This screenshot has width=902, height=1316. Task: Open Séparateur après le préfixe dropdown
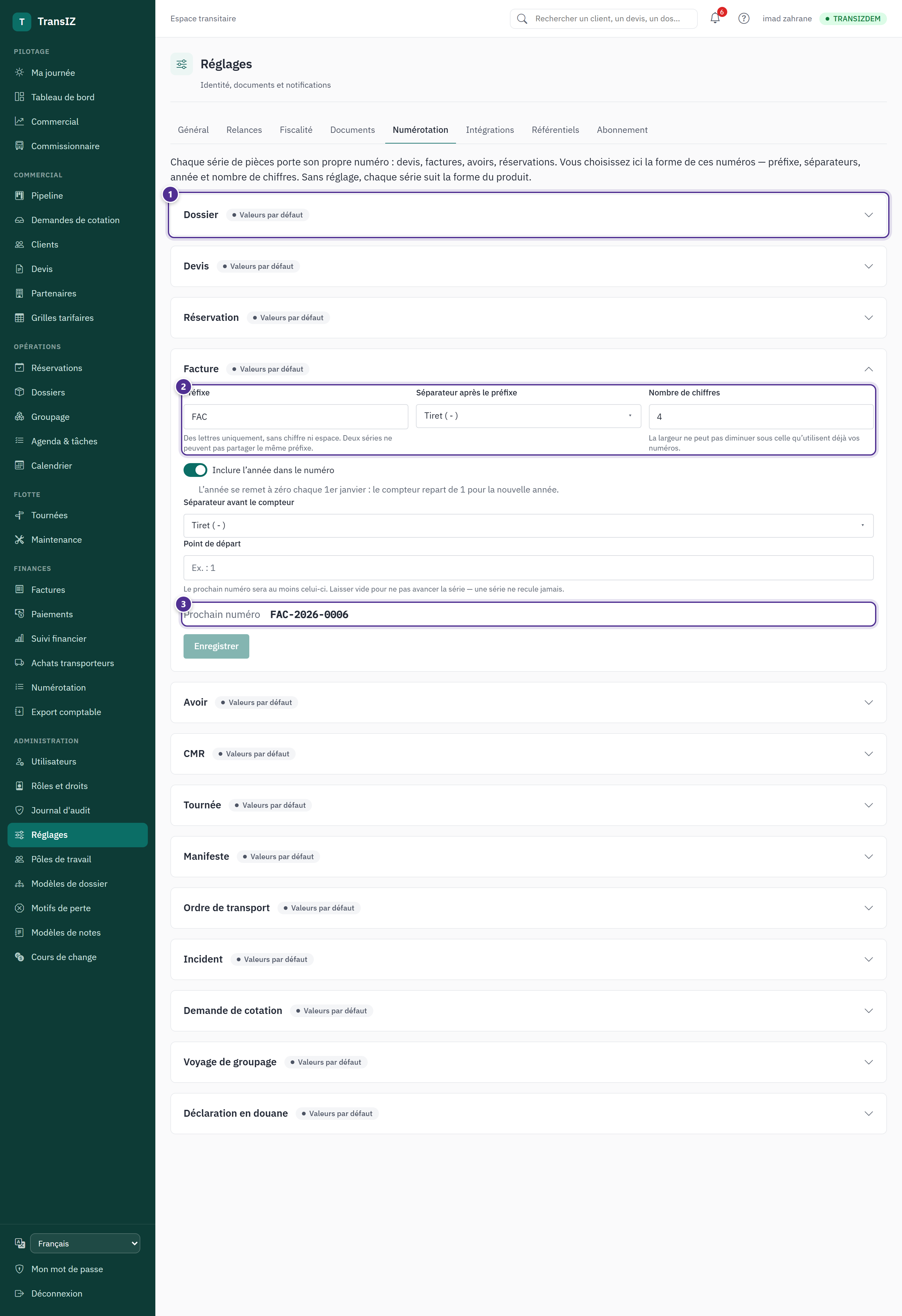(x=528, y=416)
